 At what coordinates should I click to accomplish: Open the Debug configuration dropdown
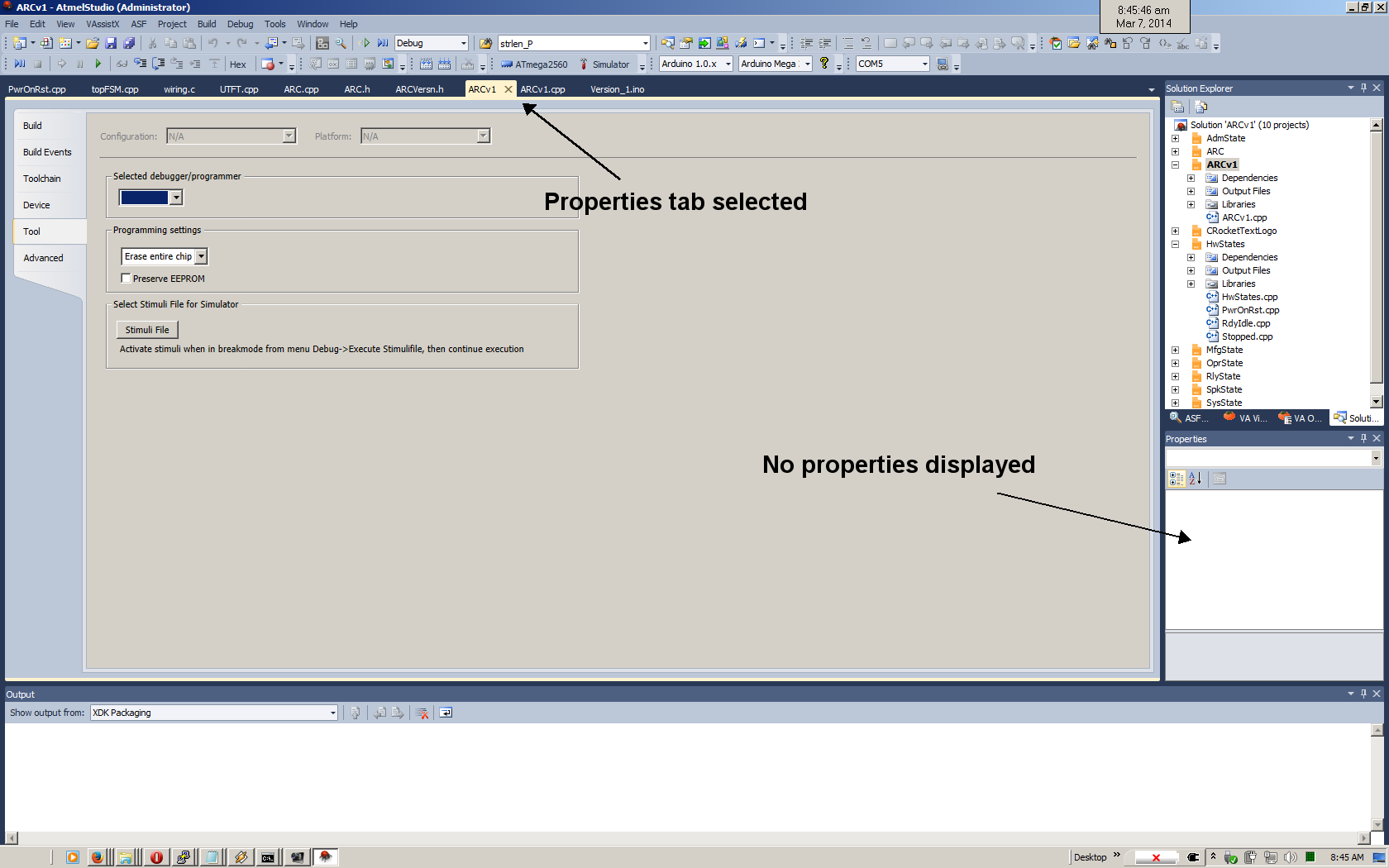pos(463,44)
